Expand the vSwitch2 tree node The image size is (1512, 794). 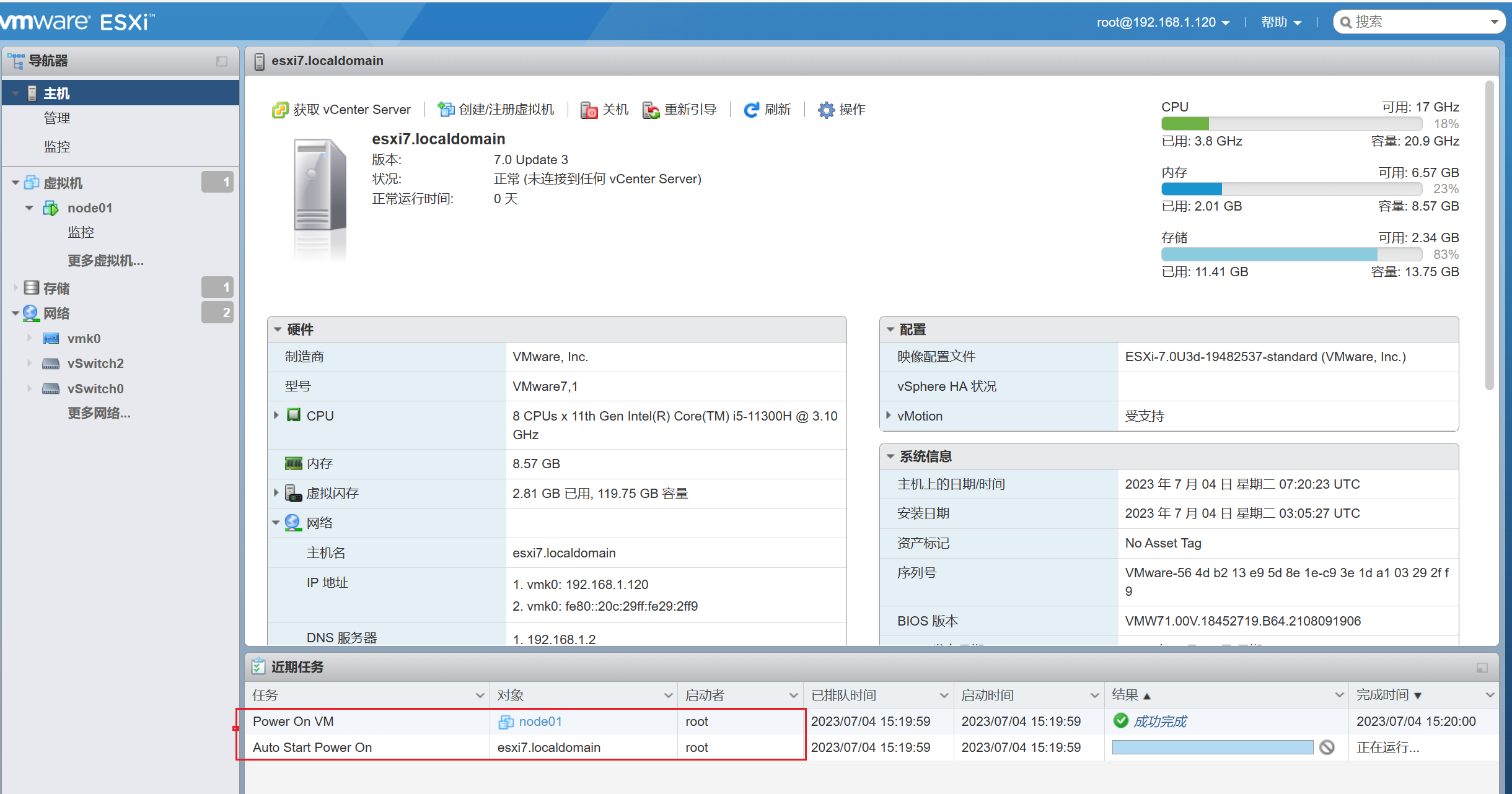click(29, 364)
